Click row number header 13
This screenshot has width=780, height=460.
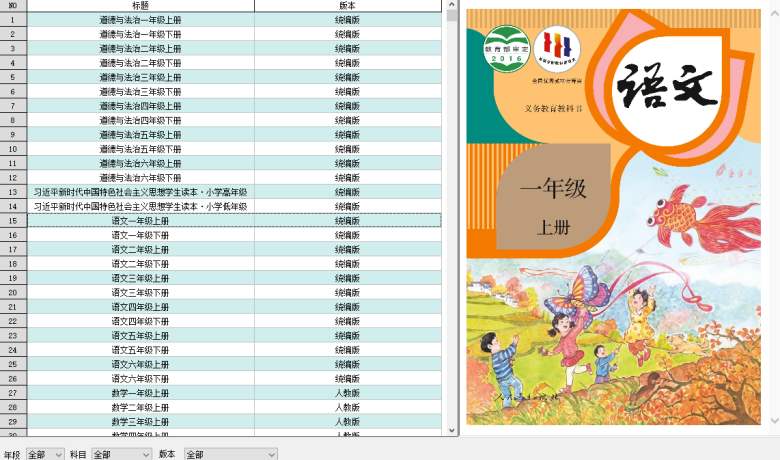(13, 192)
